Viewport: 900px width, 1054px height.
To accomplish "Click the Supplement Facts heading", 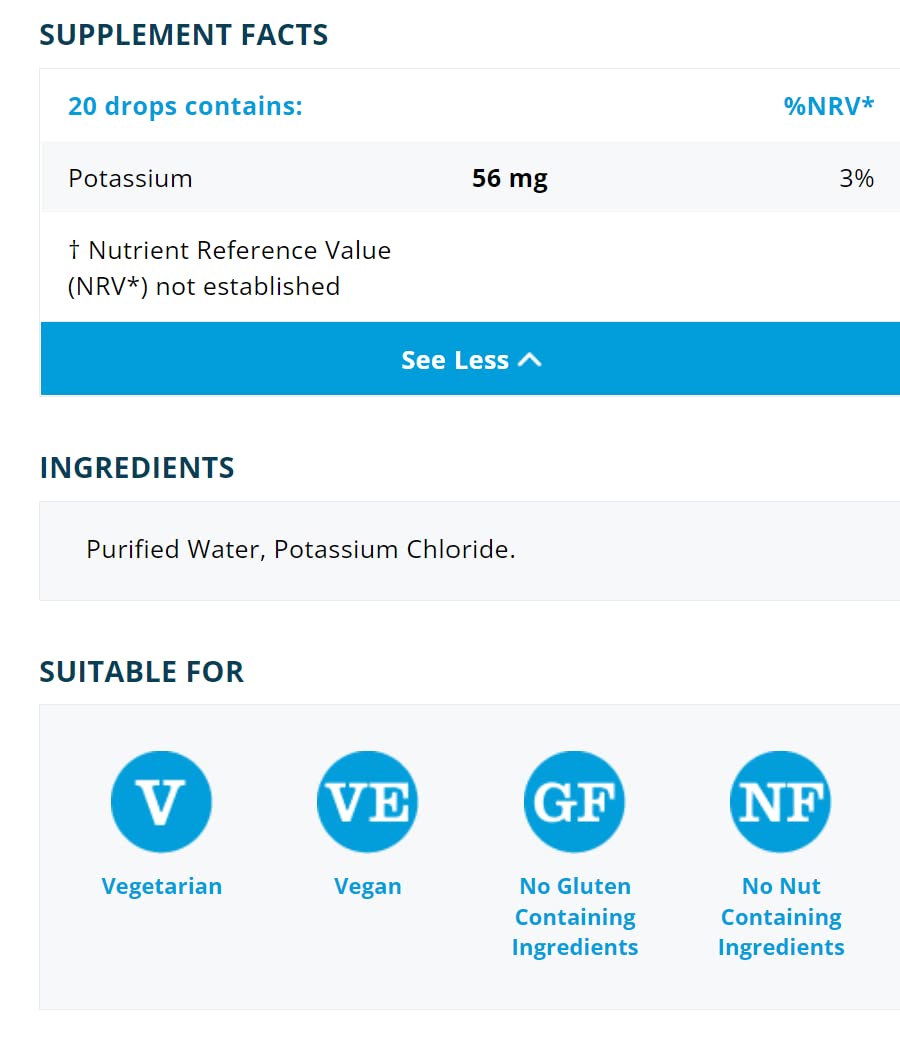I will (183, 35).
